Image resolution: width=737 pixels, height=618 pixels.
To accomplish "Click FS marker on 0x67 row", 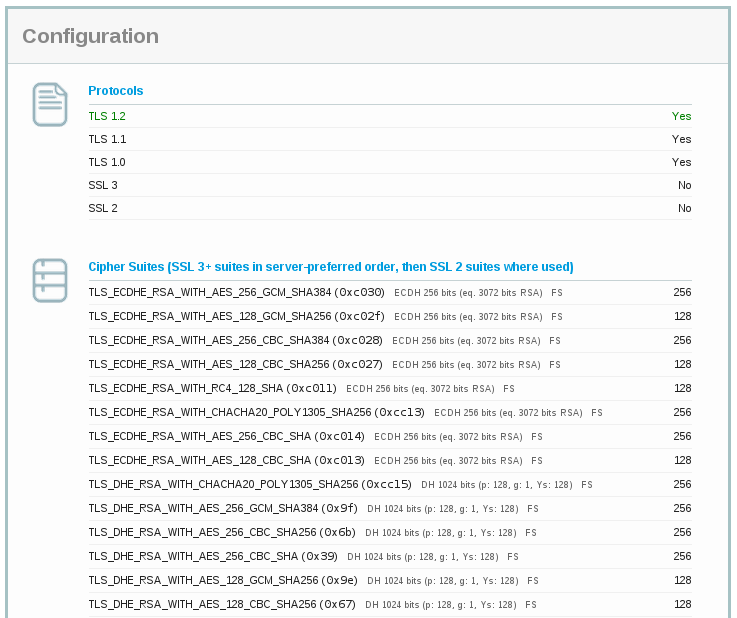I will pos(531,604).
